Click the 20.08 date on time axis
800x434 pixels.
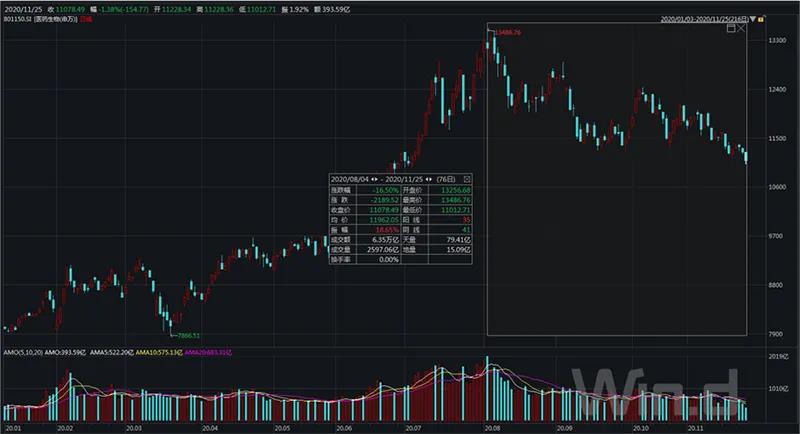tap(491, 428)
